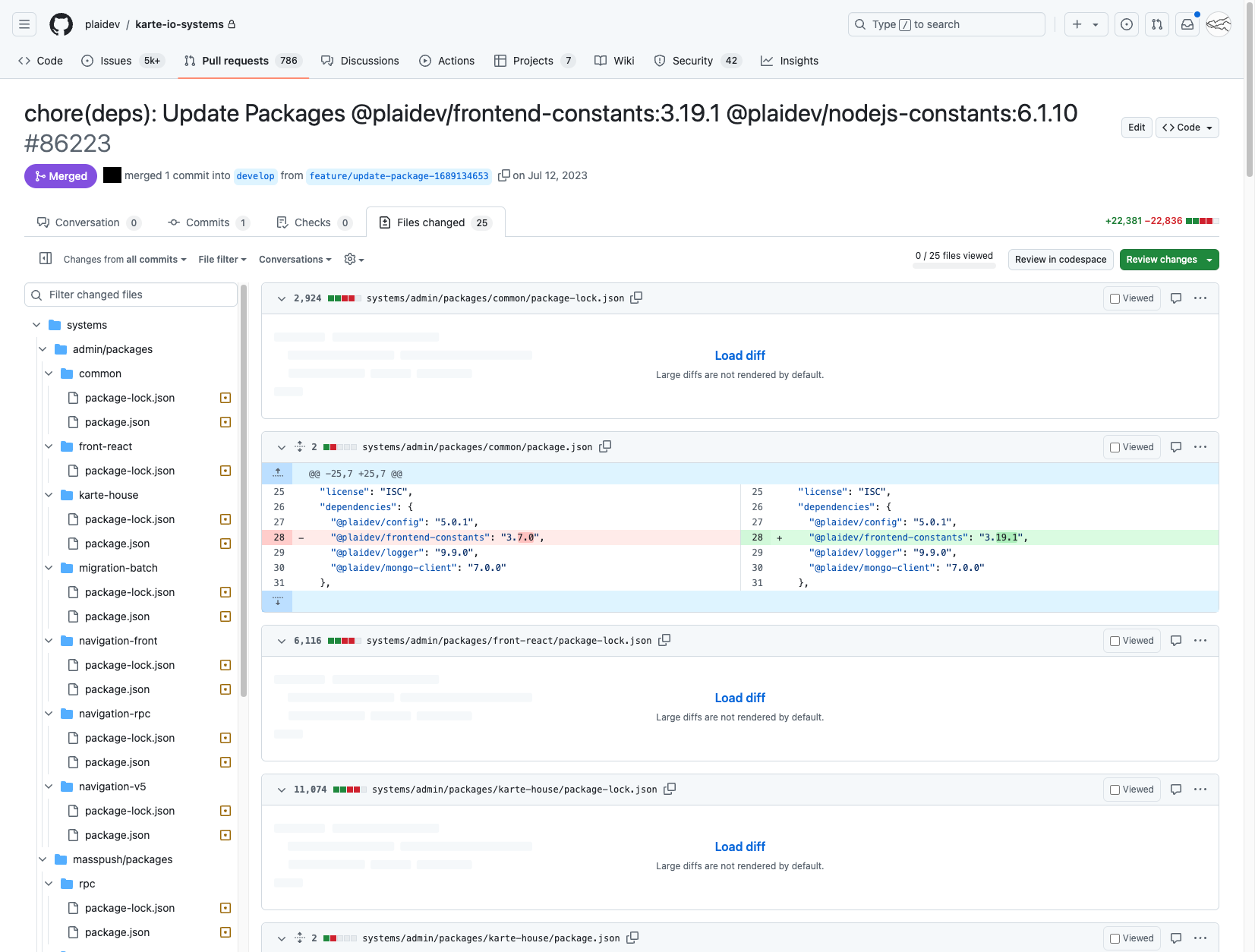Expand diff context above line 25
The image size is (1255, 952).
pos(277,473)
